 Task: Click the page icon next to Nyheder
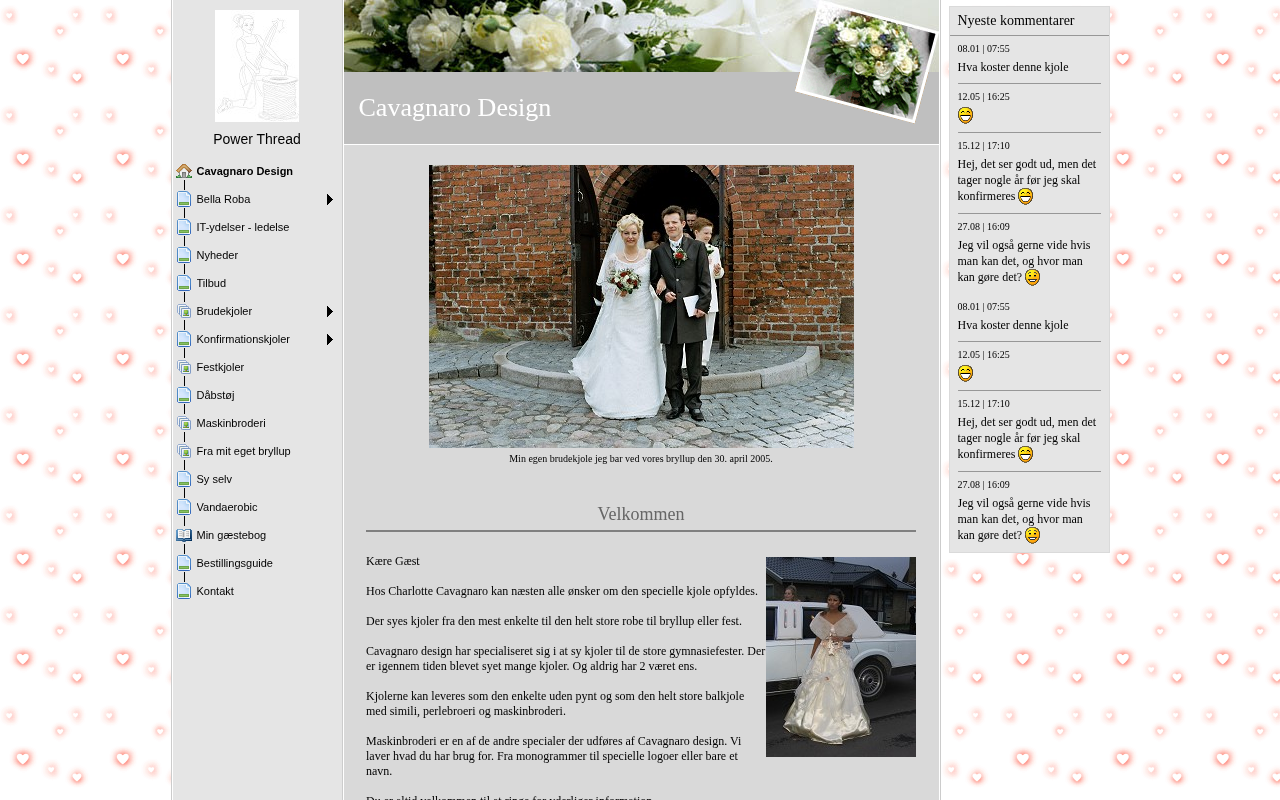pyautogui.click(x=184, y=255)
